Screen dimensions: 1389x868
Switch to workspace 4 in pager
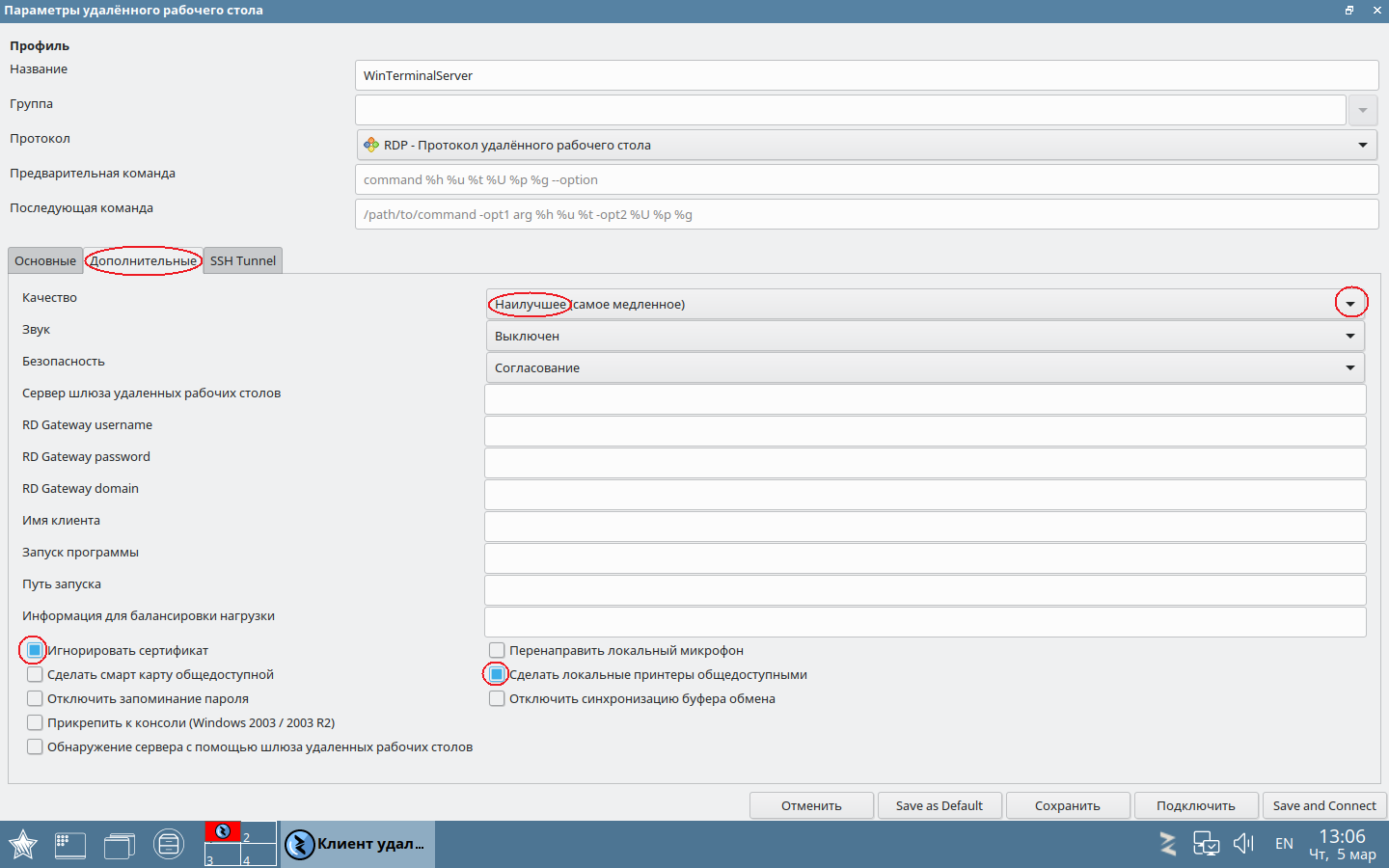point(259,854)
